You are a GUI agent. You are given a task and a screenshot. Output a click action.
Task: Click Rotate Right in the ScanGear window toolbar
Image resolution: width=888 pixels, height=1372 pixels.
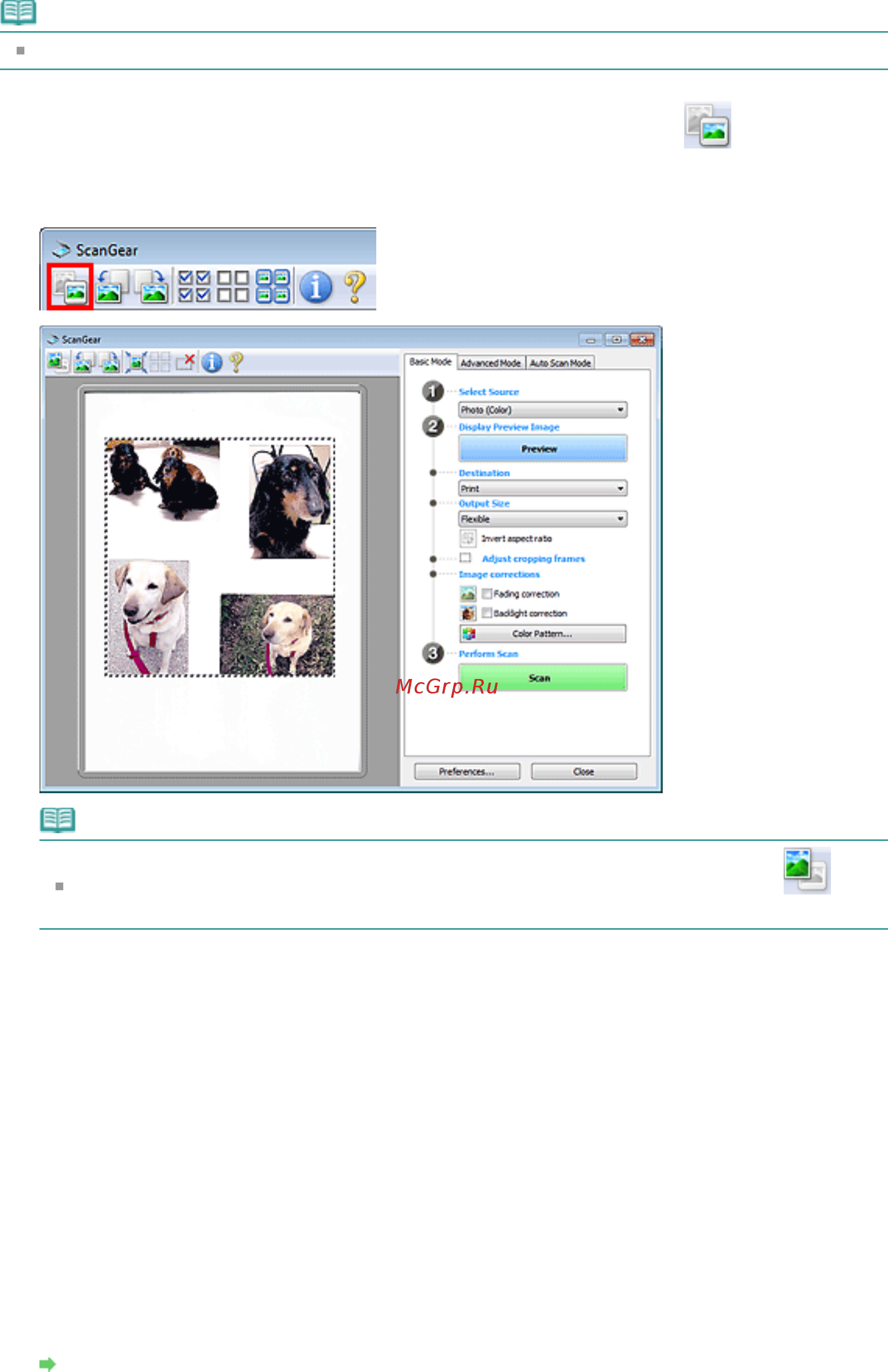pos(110,362)
